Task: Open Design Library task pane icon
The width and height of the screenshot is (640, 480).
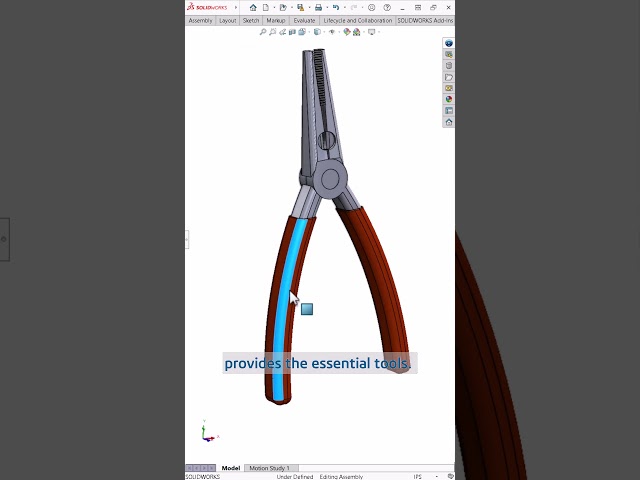Action: 449,66
